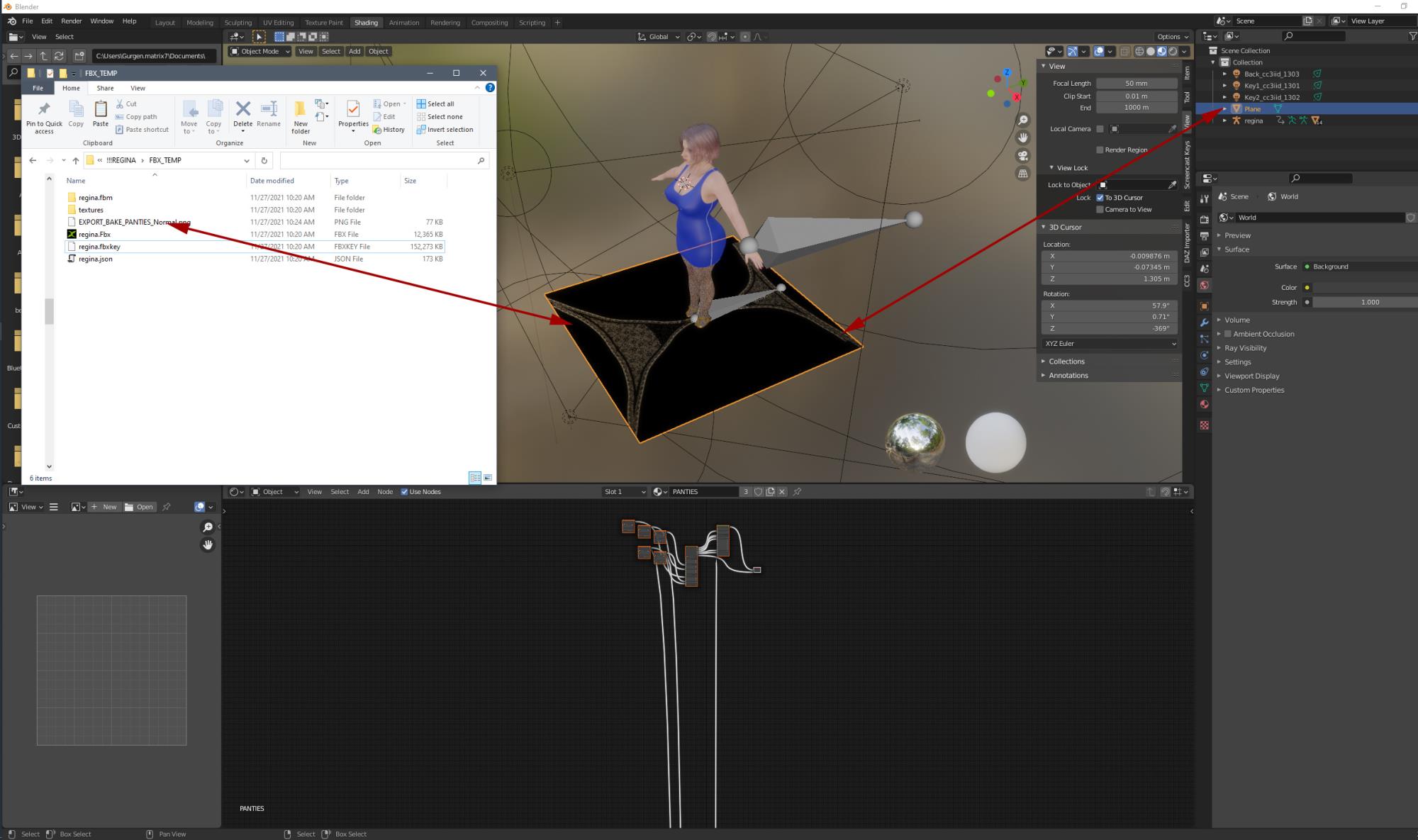Click the image editor zoom magnifier icon
Screen dimensions: 1418x840
tap(208, 527)
